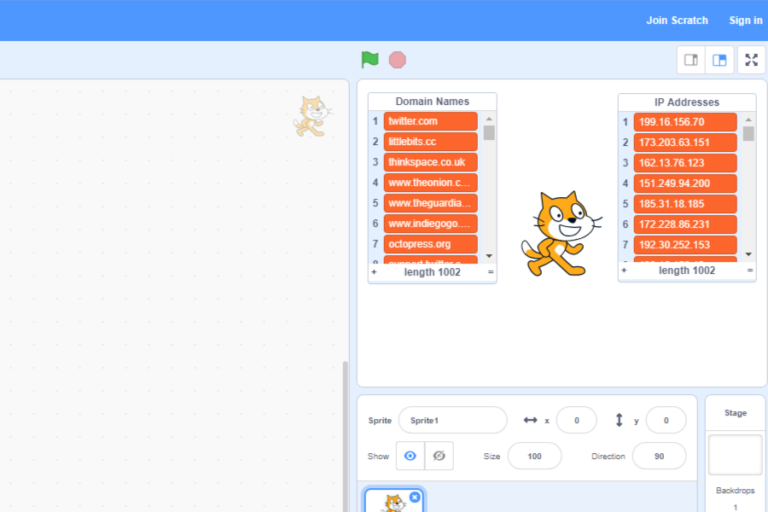Screen dimensions: 768x512
Task: Click the IP Addresses scrollbar thumb
Action: click(748, 133)
